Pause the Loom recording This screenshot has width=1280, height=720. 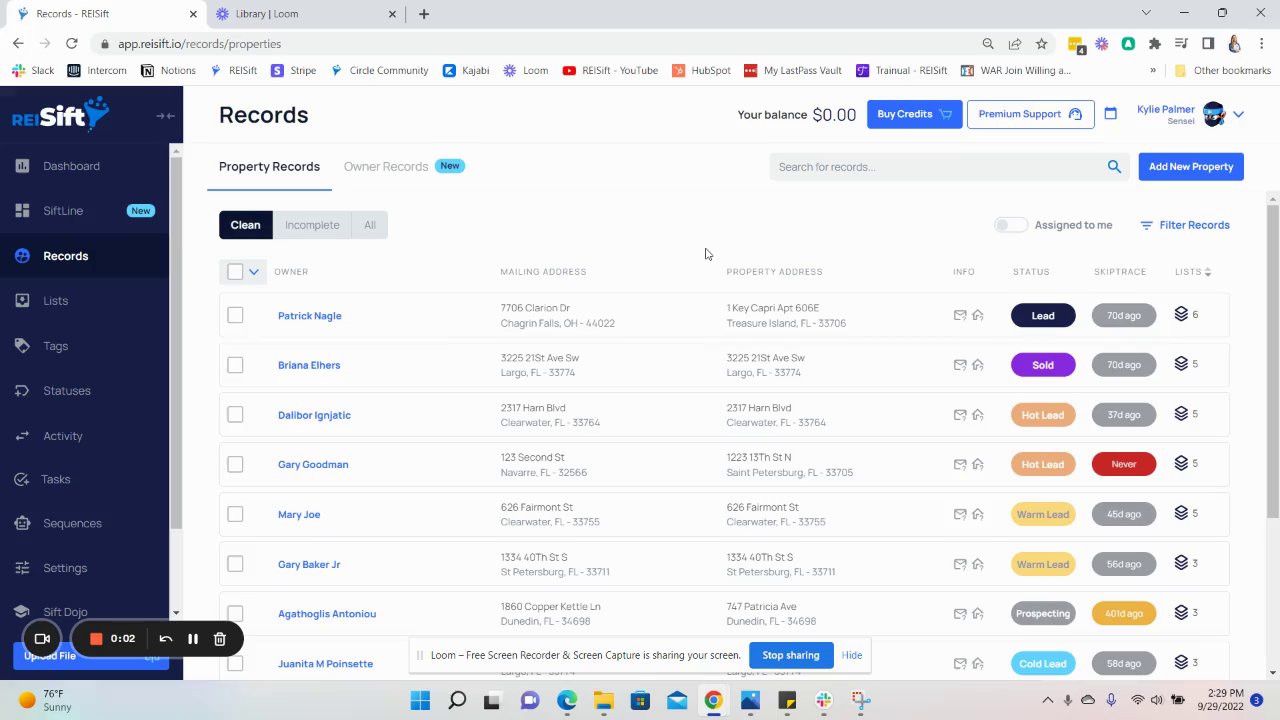pos(193,639)
